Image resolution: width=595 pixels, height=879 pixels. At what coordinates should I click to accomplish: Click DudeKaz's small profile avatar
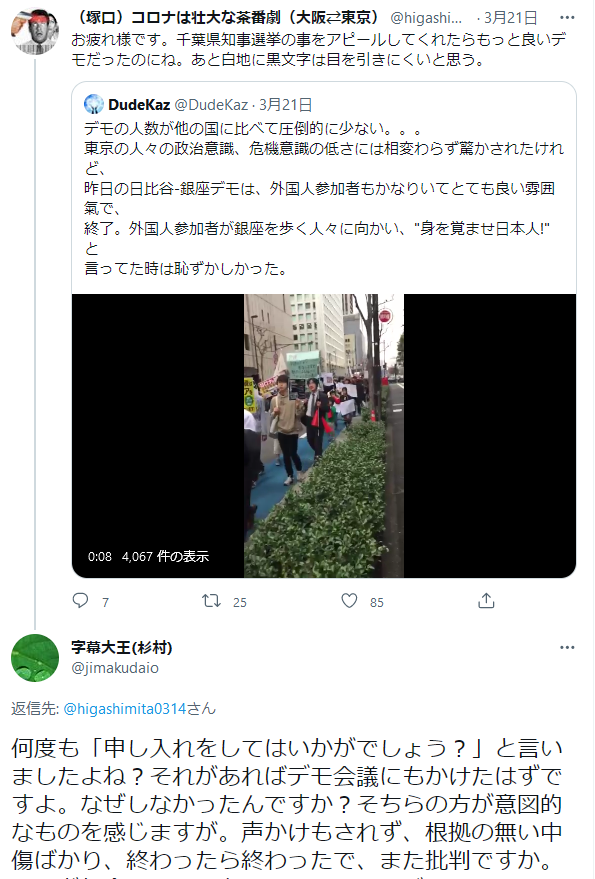pyautogui.click(x=94, y=104)
